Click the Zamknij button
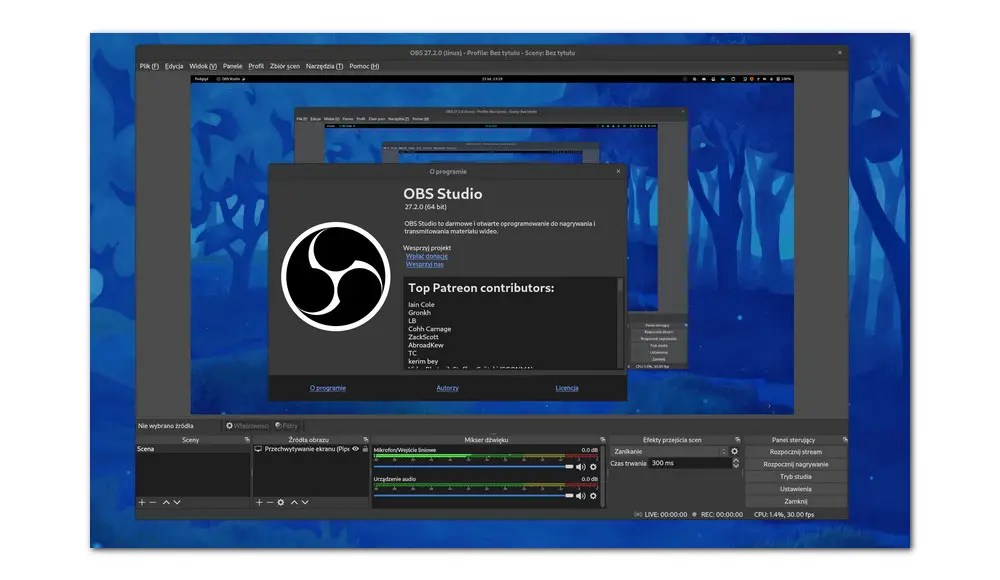1000x580 pixels. pos(796,502)
